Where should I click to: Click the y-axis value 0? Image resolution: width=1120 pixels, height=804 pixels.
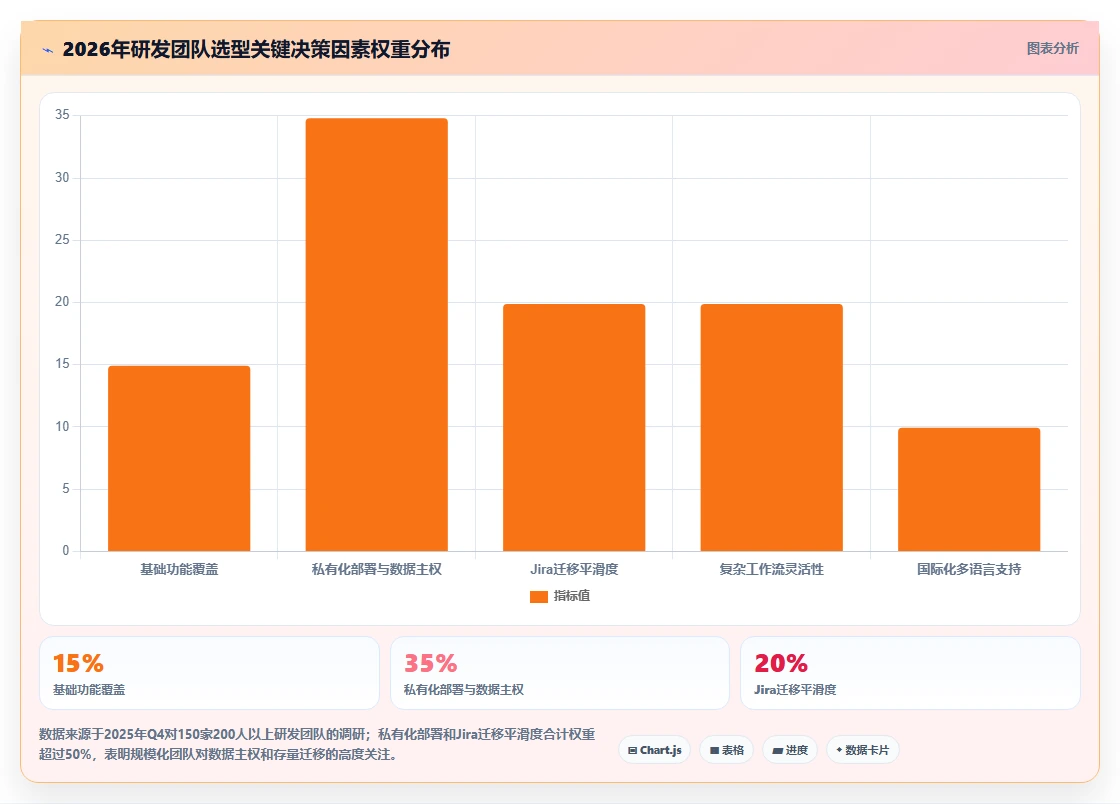(66, 551)
